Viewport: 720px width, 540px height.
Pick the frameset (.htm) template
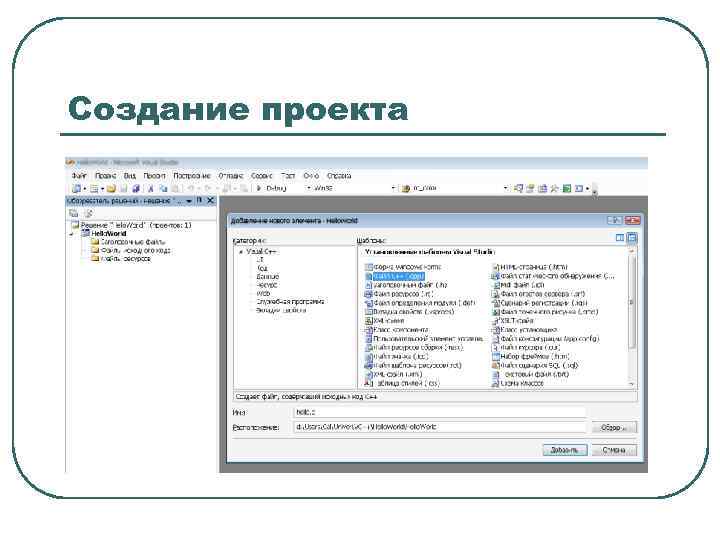pos(531,357)
